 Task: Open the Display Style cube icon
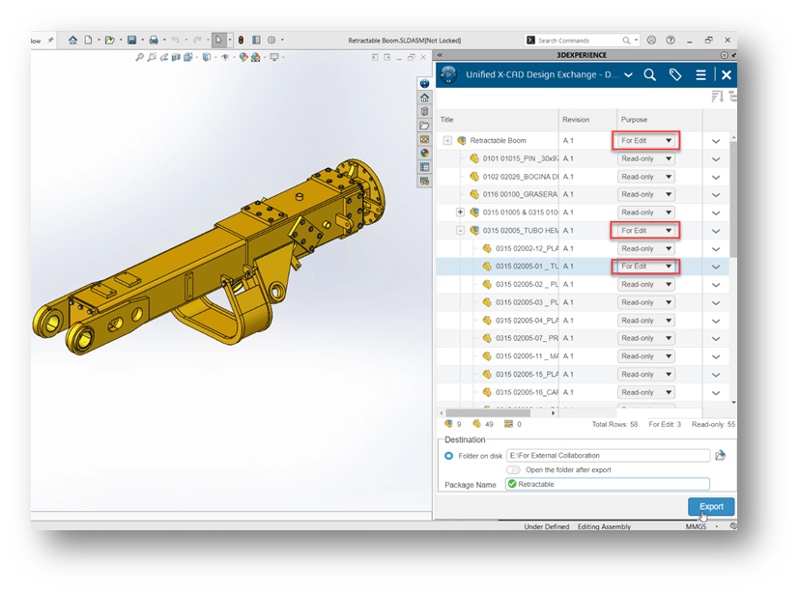pyautogui.click(x=207, y=57)
